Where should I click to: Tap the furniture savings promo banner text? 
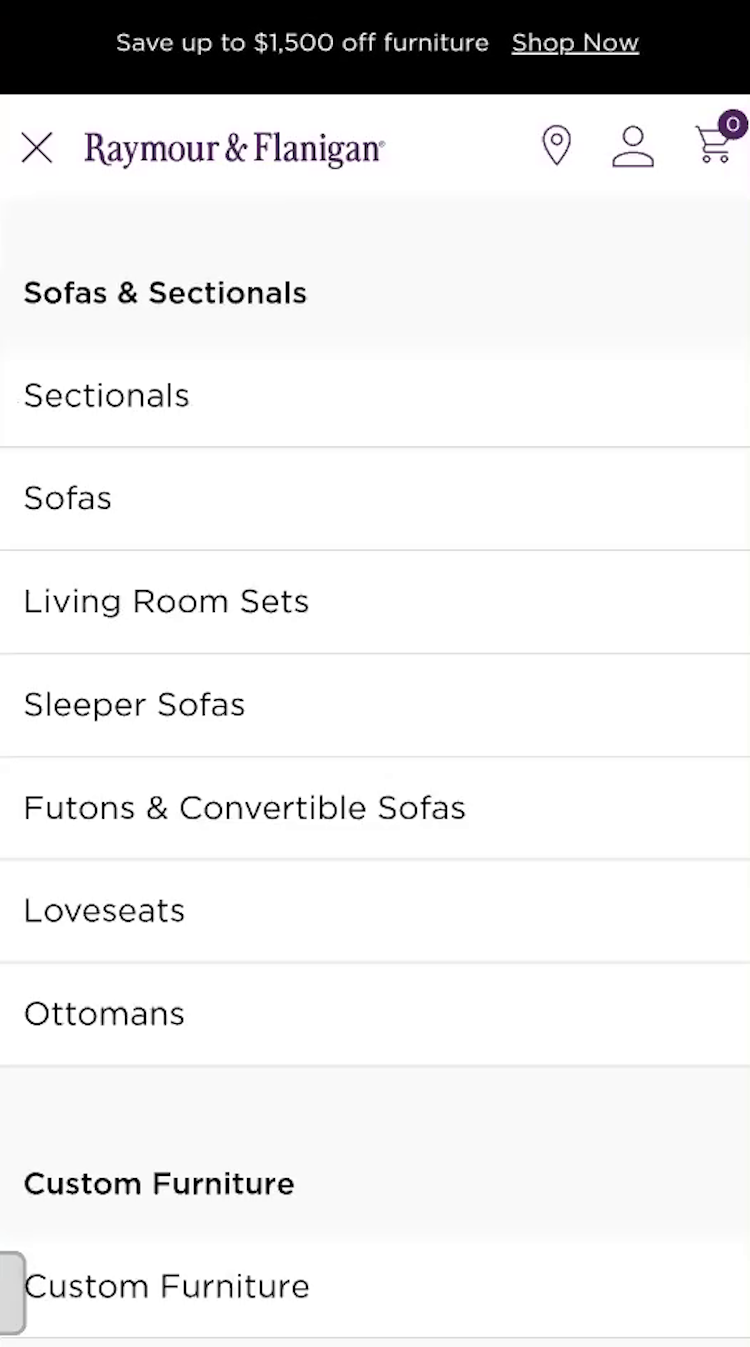[302, 43]
